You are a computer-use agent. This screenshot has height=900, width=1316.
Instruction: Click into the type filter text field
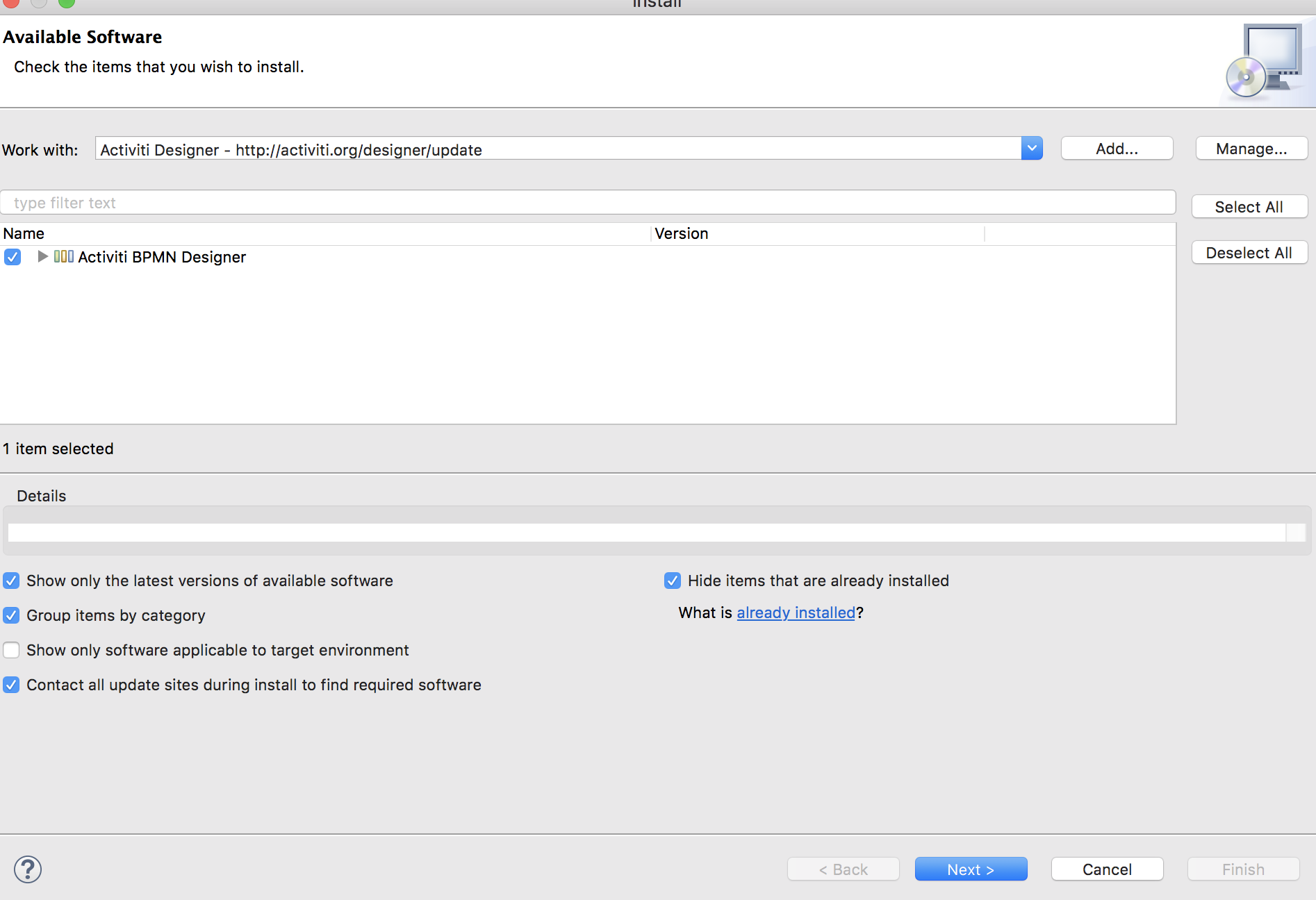(587, 203)
